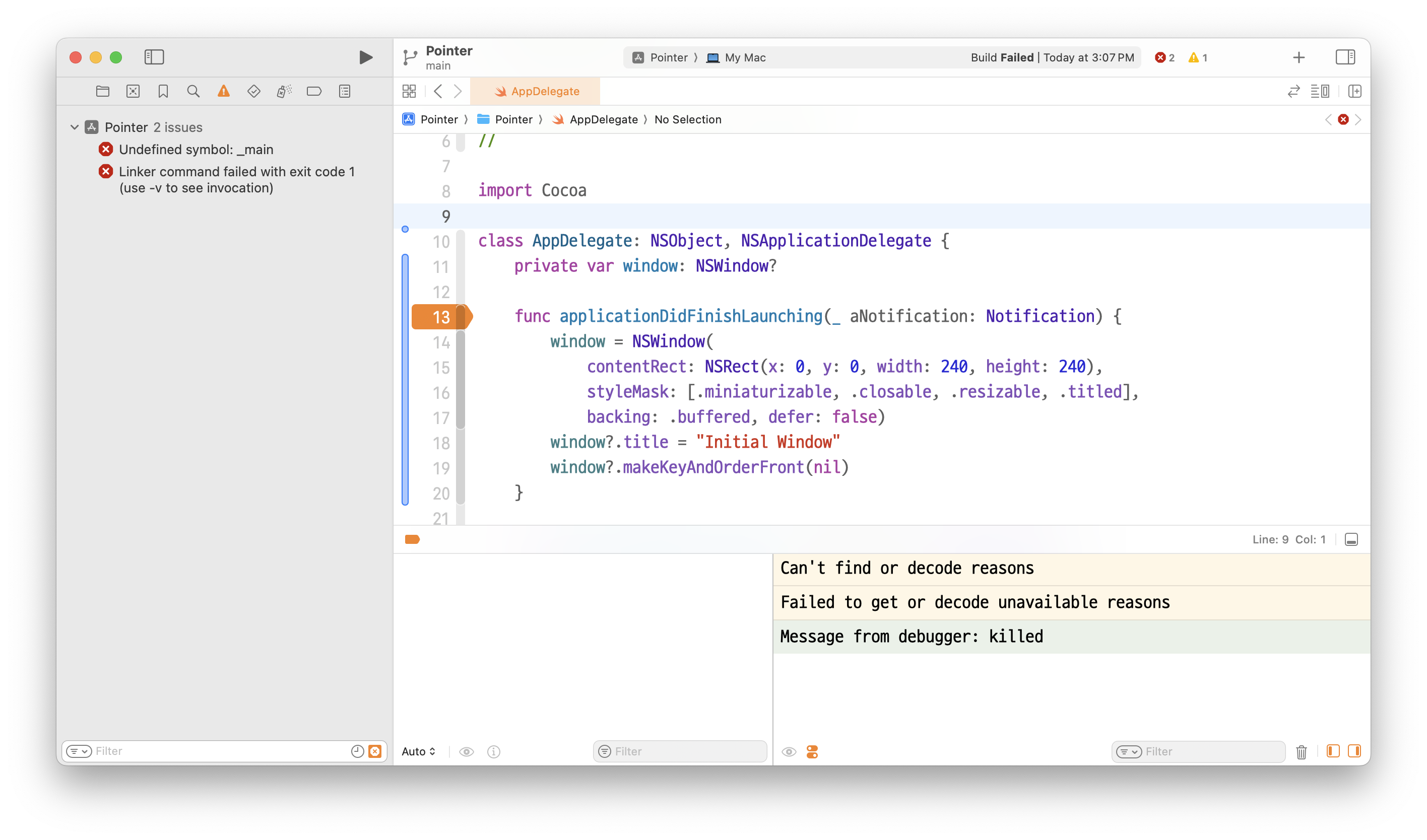The width and height of the screenshot is (1427, 840).
Task: Switch to the Project navigator folder icon
Action: coord(102,91)
